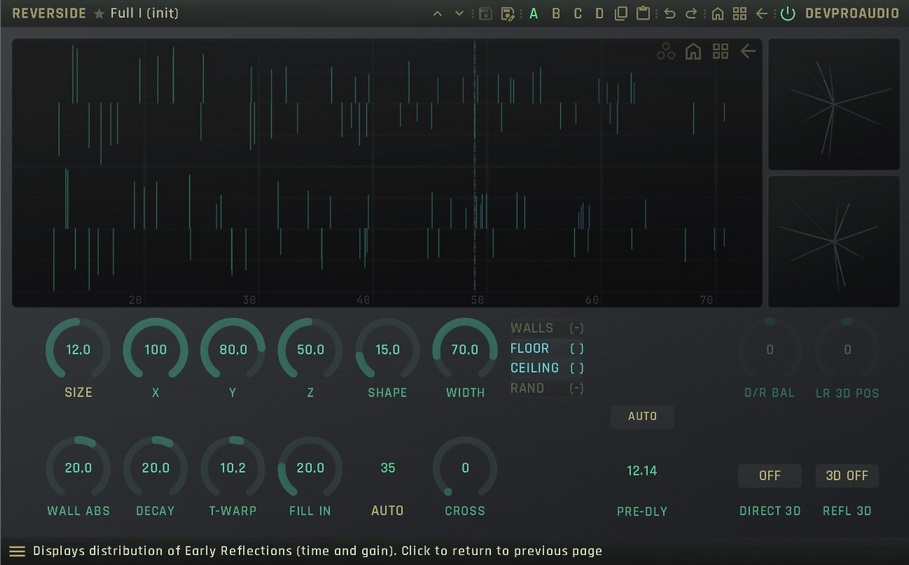Undo the last change
The width and height of the screenshot is (909, 565).
(670, 13)
